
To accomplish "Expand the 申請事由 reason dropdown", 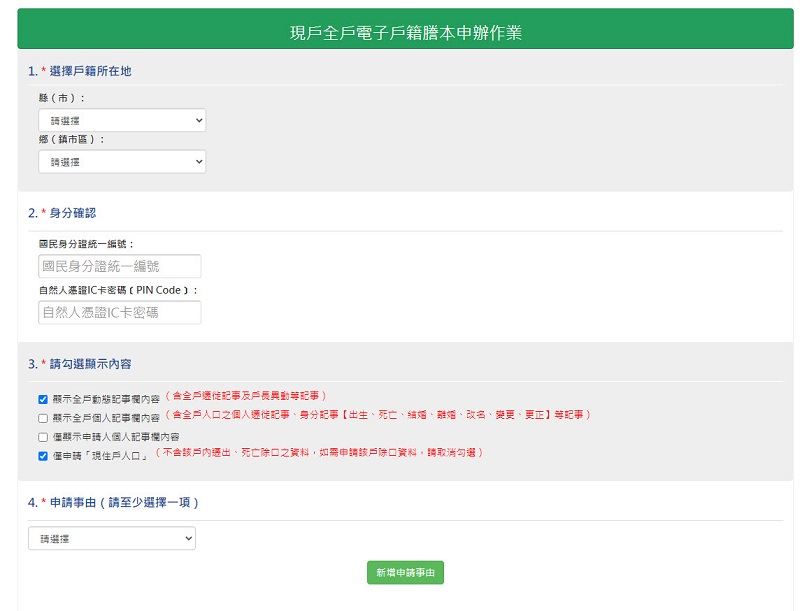I will click(x=112, y=539).
